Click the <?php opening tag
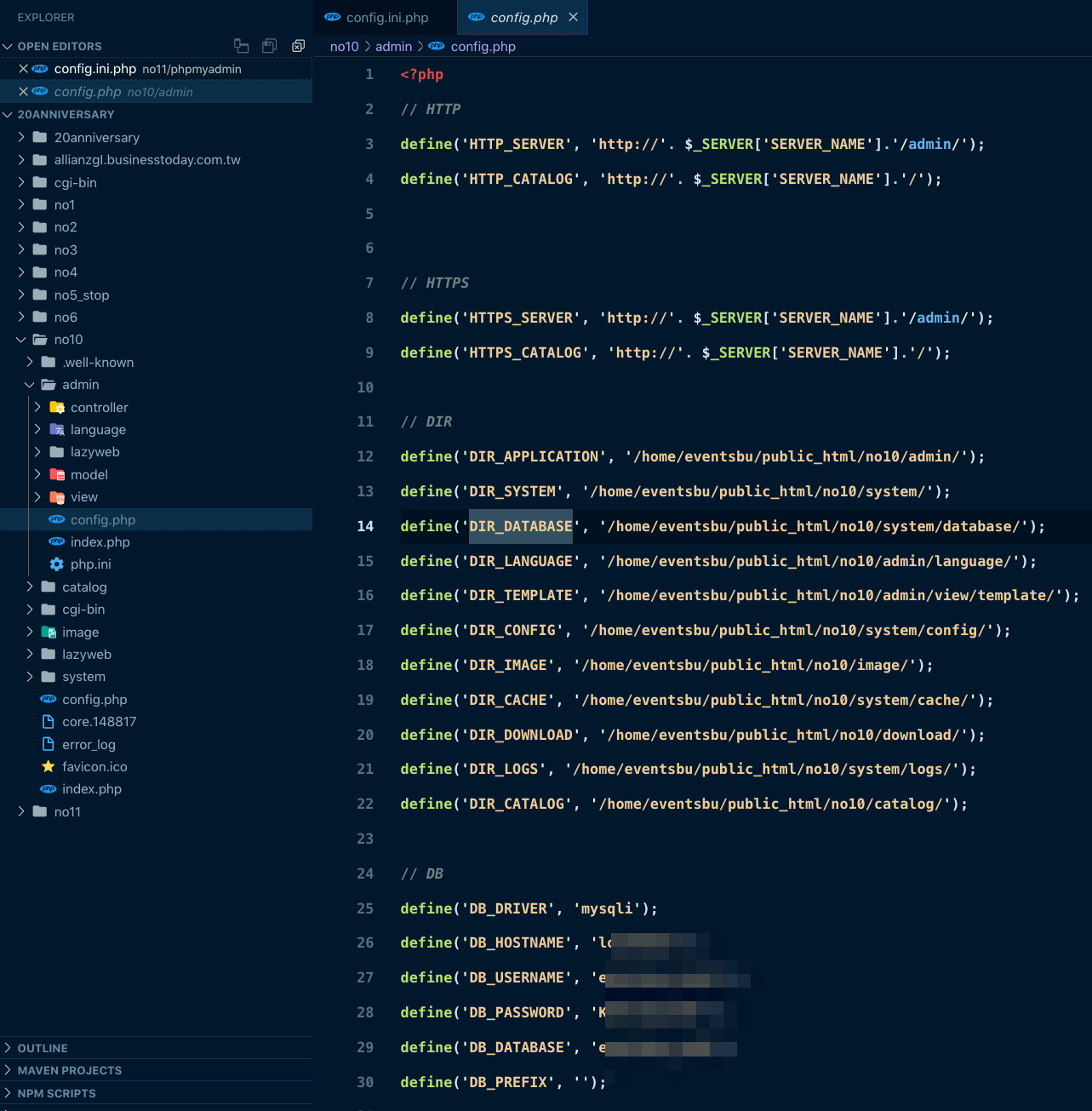Screen dimensions: 1092x1111 point(422,74)
